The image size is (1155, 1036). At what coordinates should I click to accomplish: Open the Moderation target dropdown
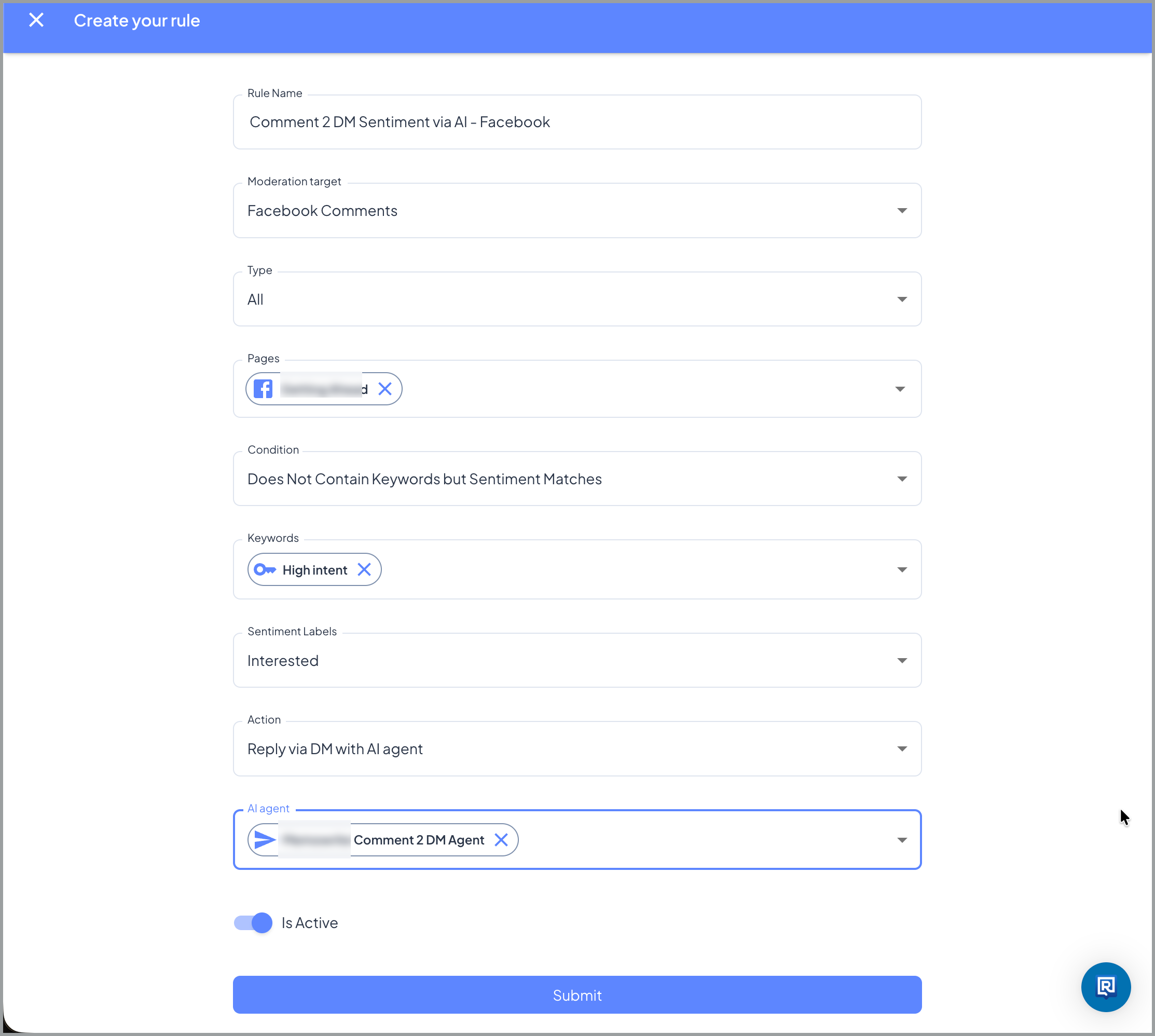point(577,211)
